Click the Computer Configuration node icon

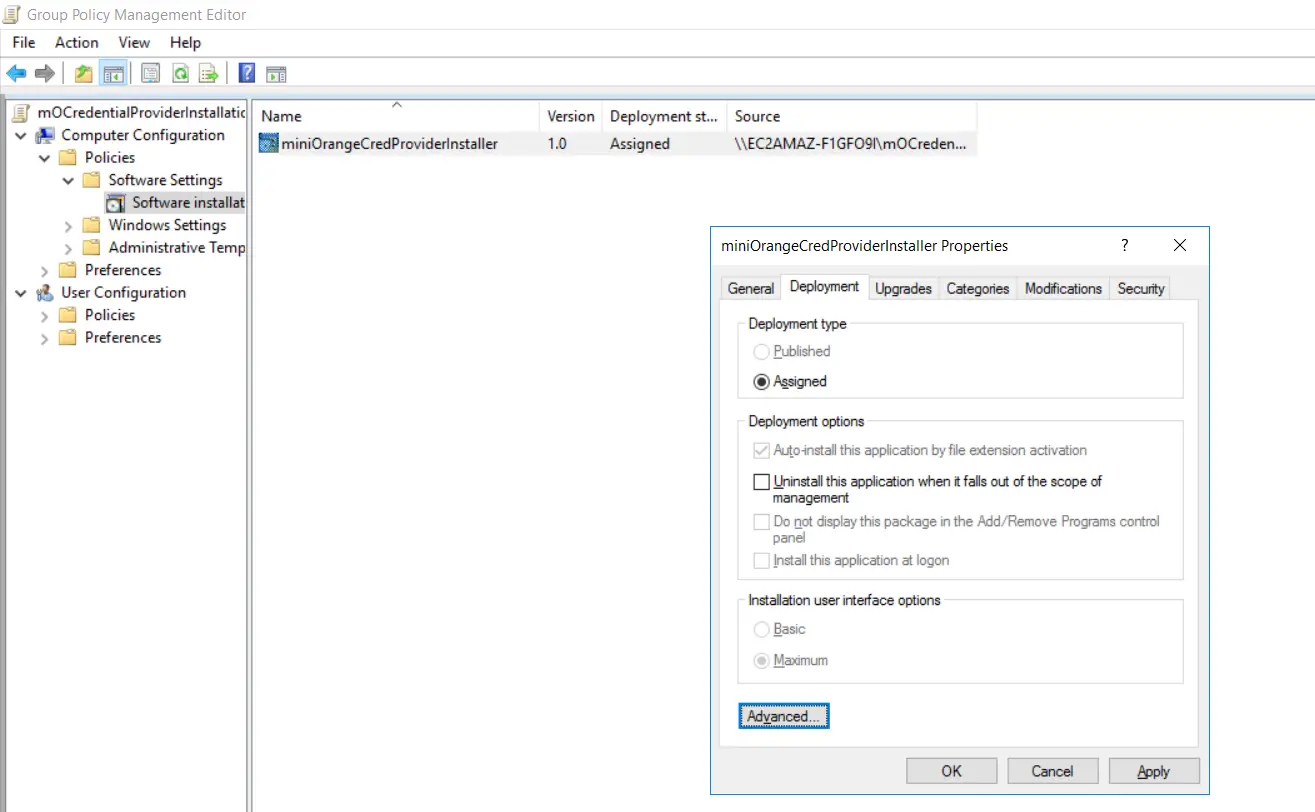coord(46,135)
